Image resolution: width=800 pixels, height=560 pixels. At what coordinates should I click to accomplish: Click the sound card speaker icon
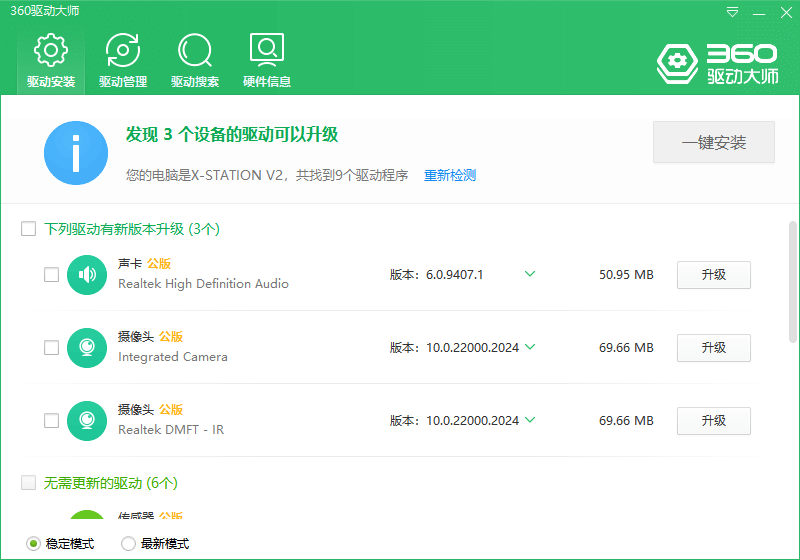(87, 275)
